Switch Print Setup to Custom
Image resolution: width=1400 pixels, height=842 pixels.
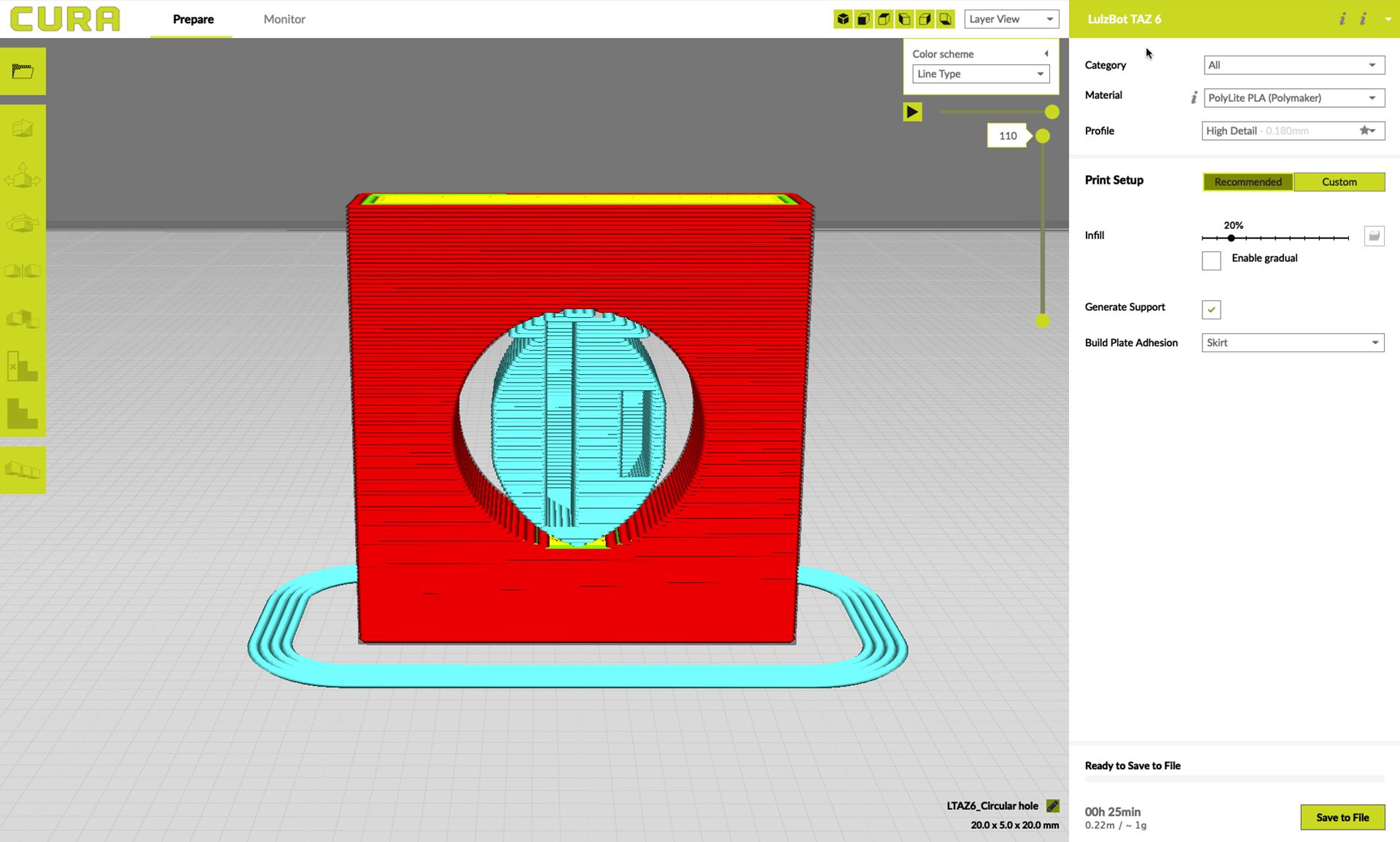[1339, 182]
